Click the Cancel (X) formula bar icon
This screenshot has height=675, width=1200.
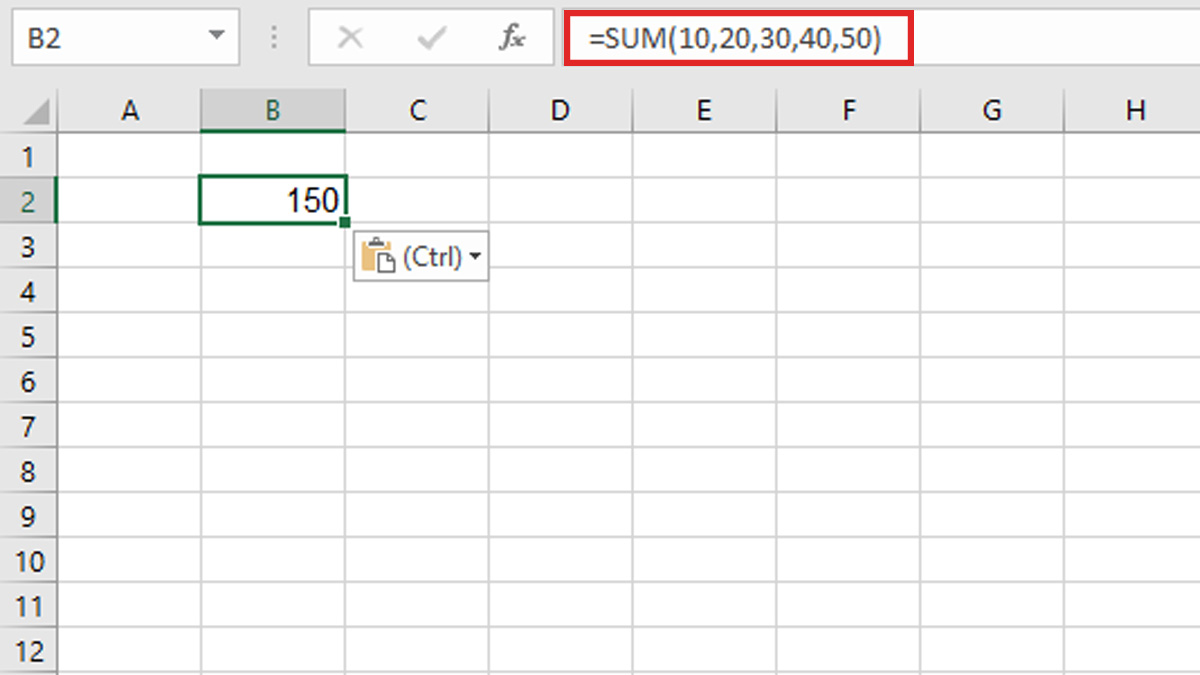click(350, 38)
